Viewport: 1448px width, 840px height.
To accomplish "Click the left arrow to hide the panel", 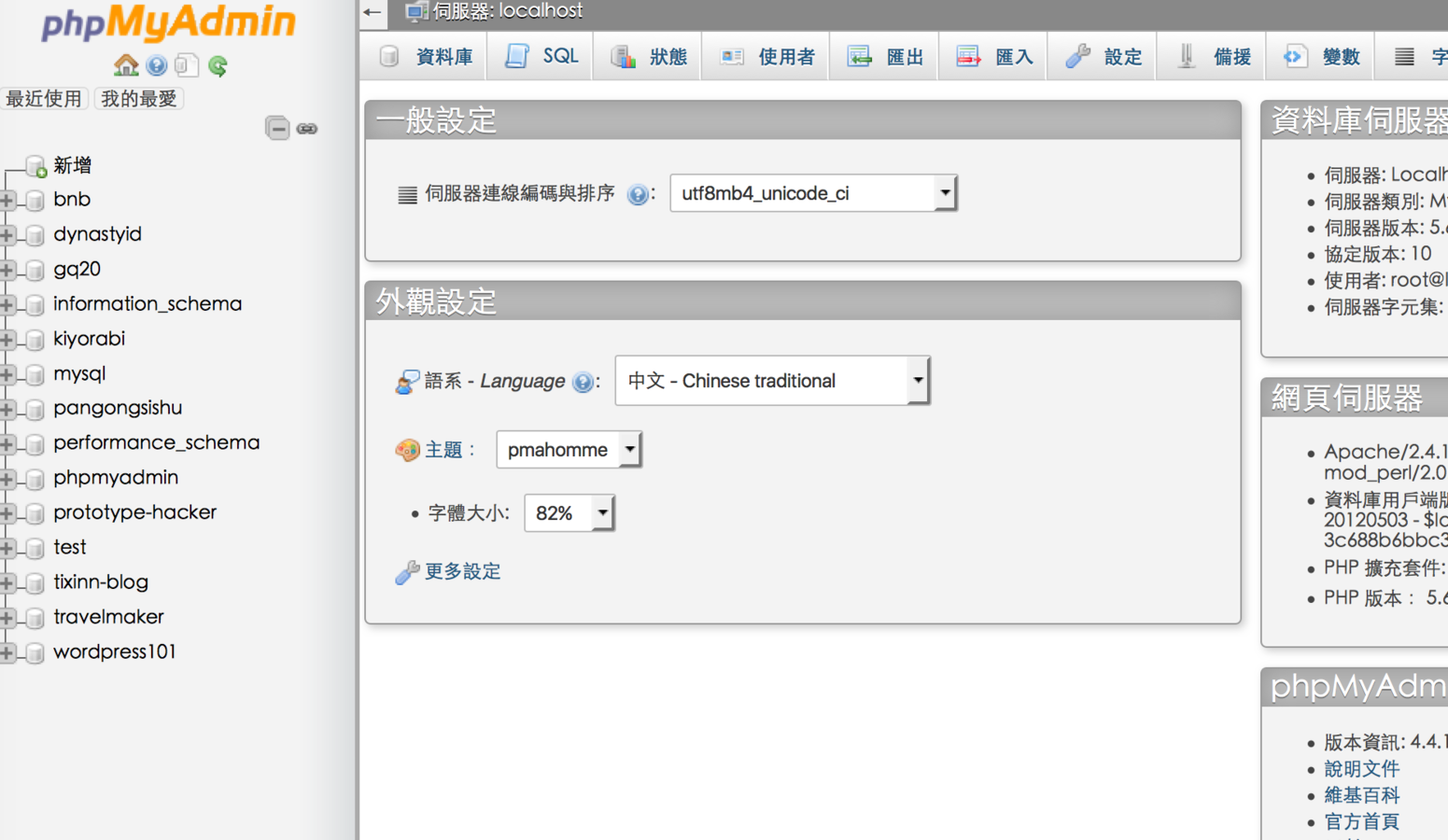I will coord(373,12).
